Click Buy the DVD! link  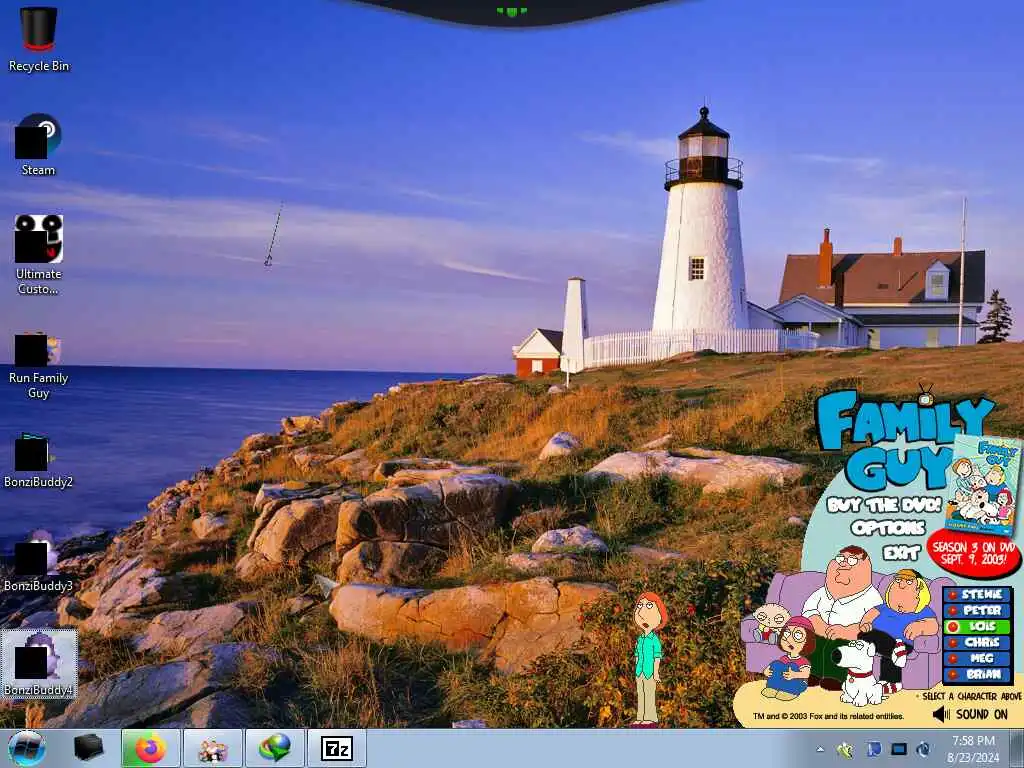point(884,504)
